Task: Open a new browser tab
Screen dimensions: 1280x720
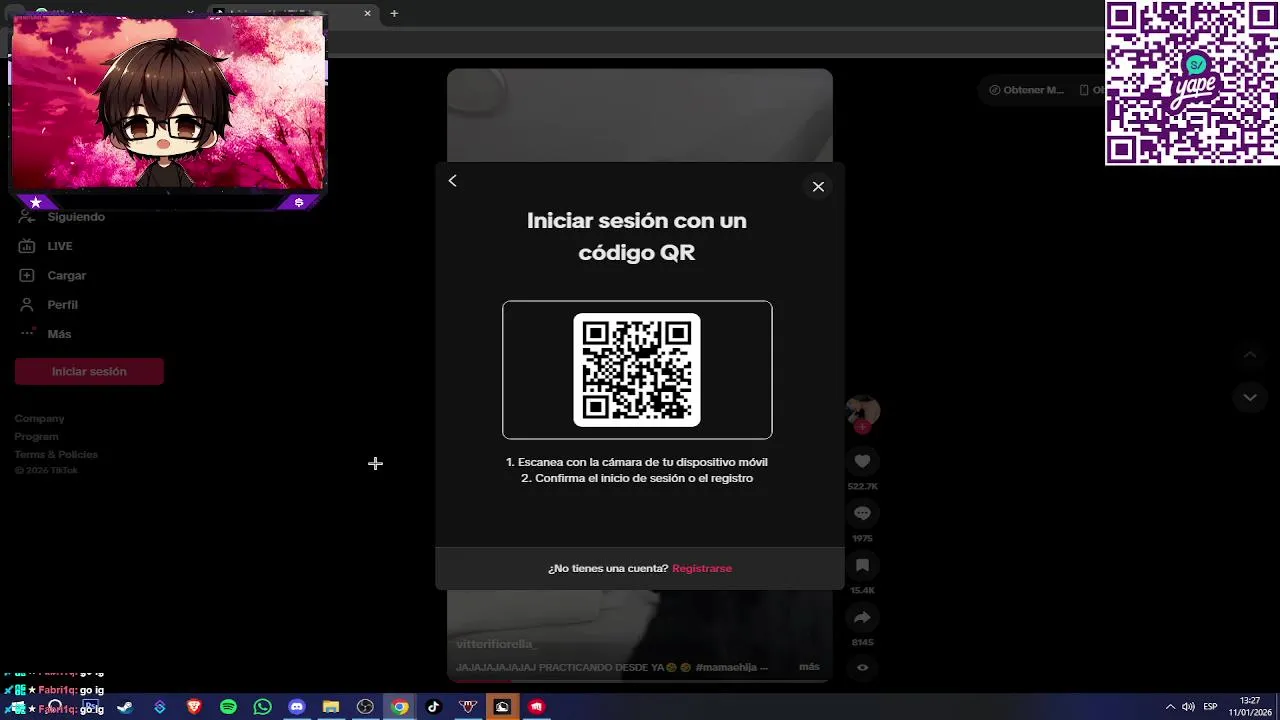Action: [394, 13]
